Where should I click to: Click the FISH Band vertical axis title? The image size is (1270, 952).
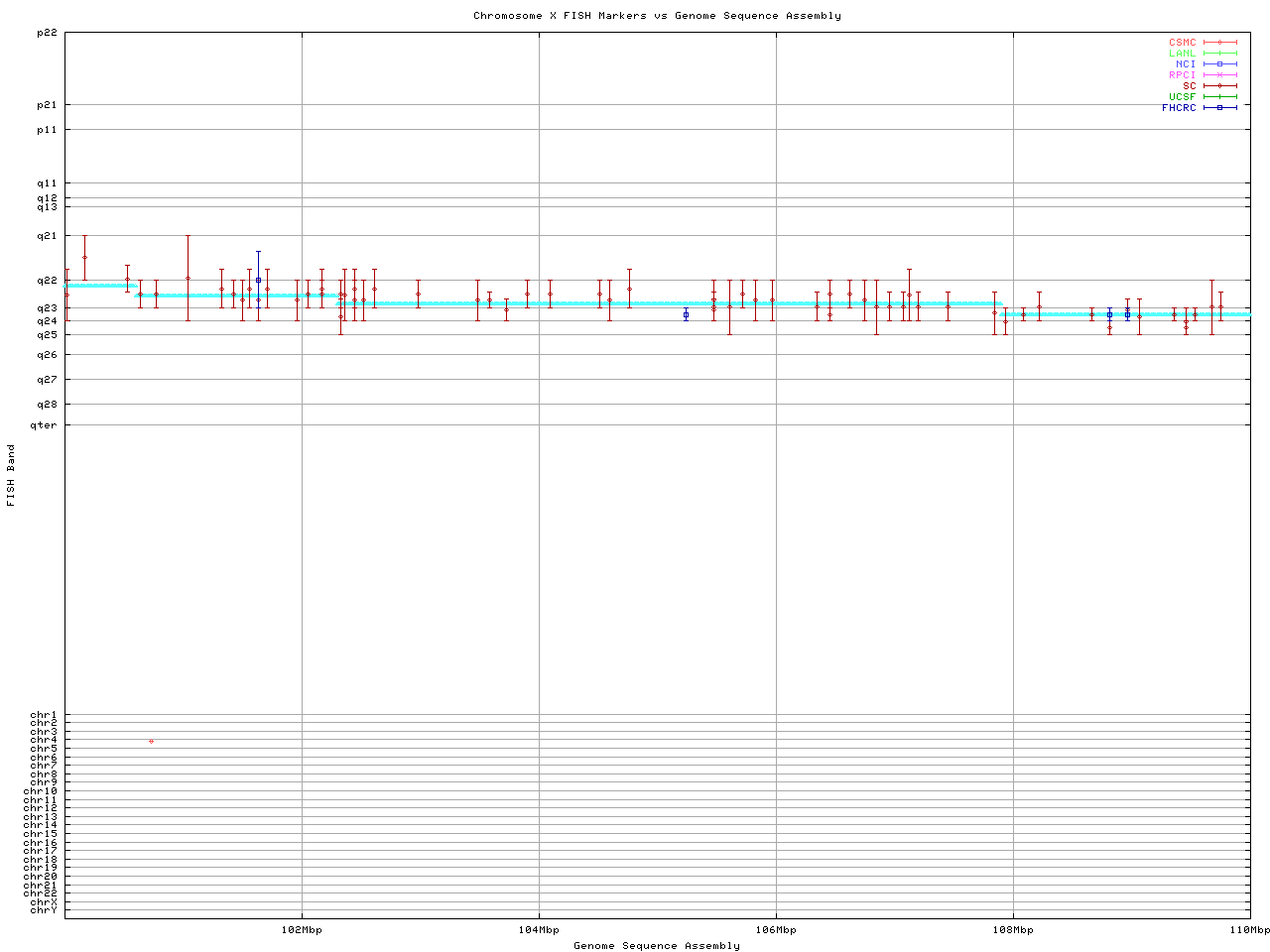(11, 475)
